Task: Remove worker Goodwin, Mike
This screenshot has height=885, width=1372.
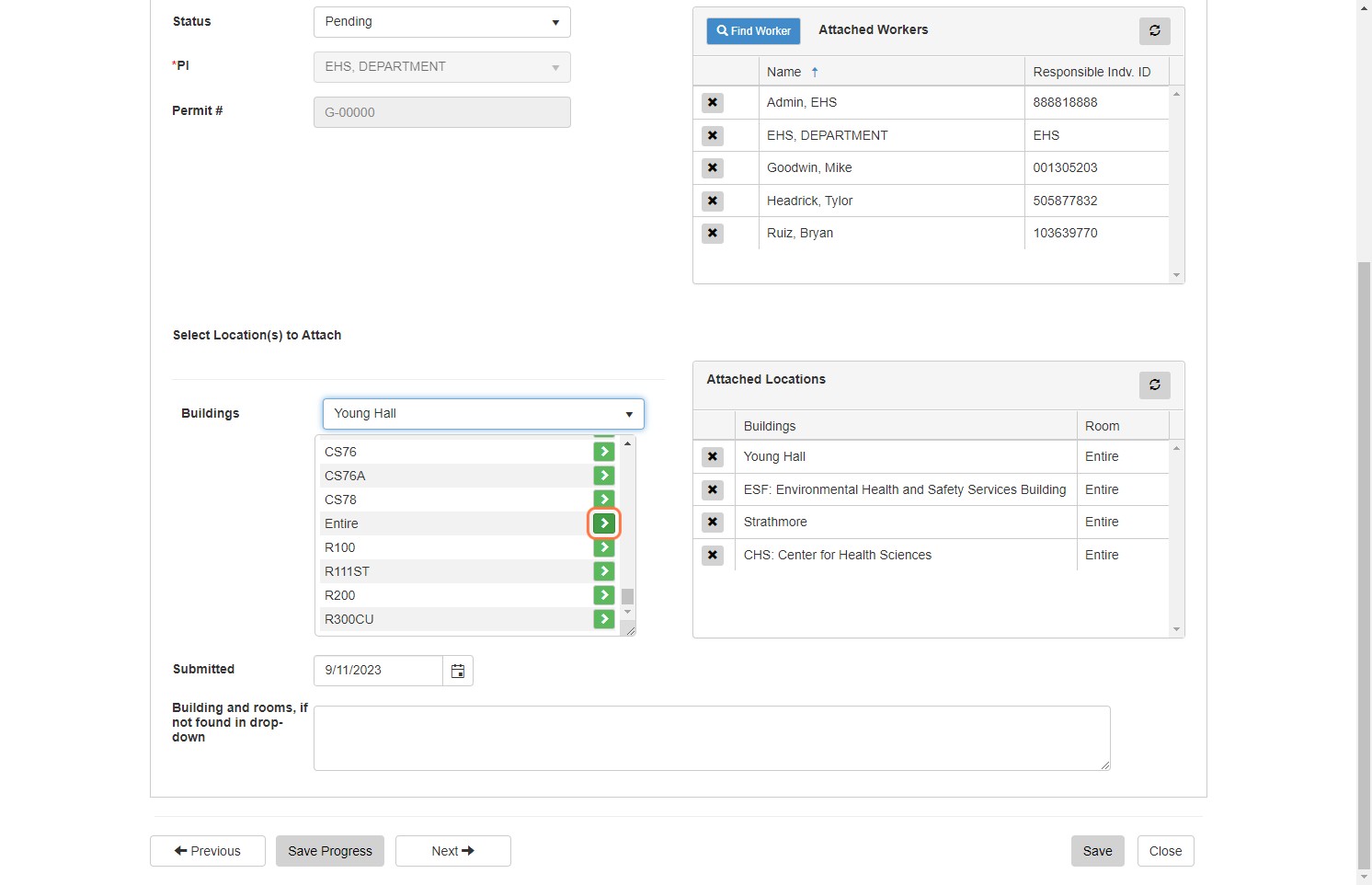Action: [712, 168]
